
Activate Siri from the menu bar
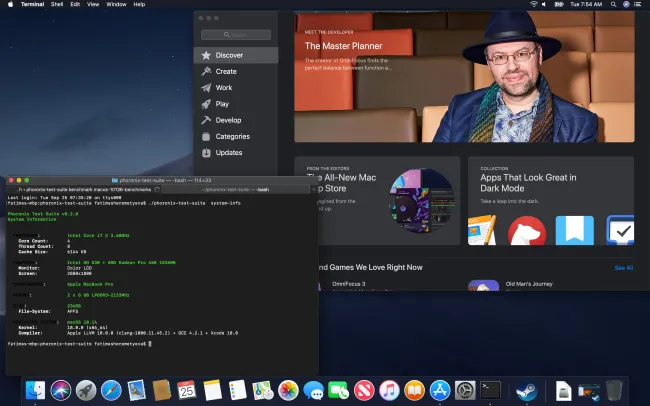click(626, 4)
